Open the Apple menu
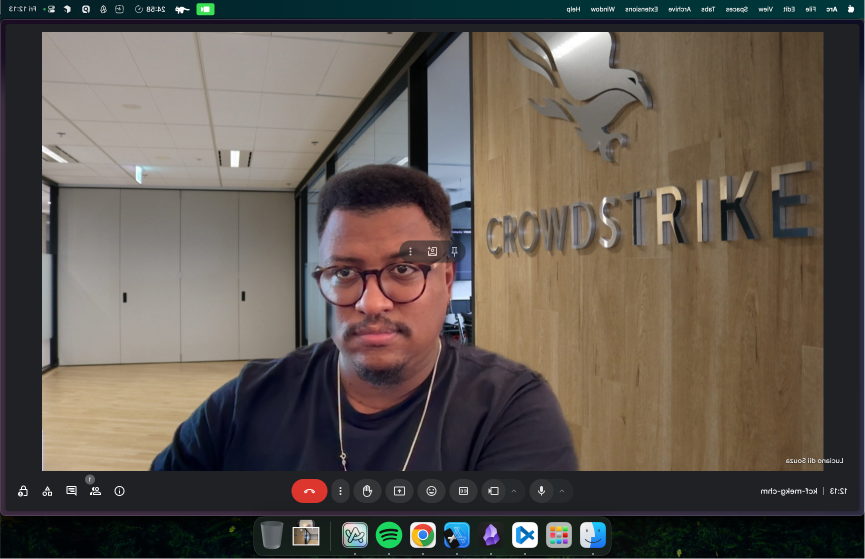865x559 pixels. [x=851, y=9]
